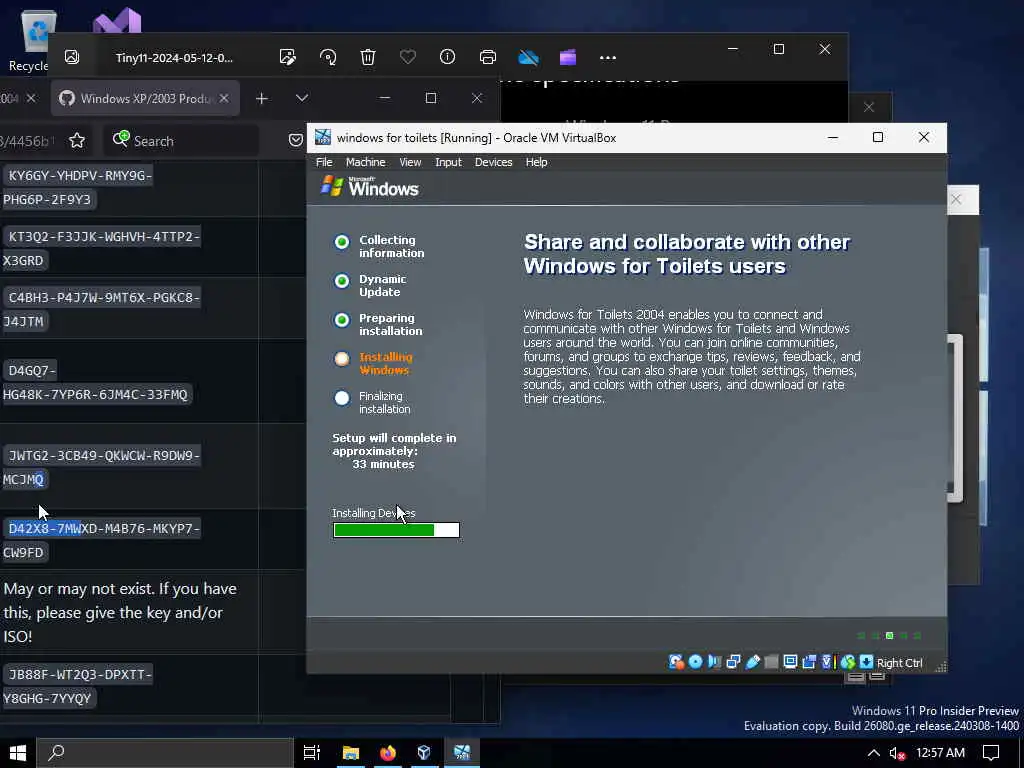The image size is (1024, 768).
Task: Click the taskbar search box
Action: tap(165, 753)
